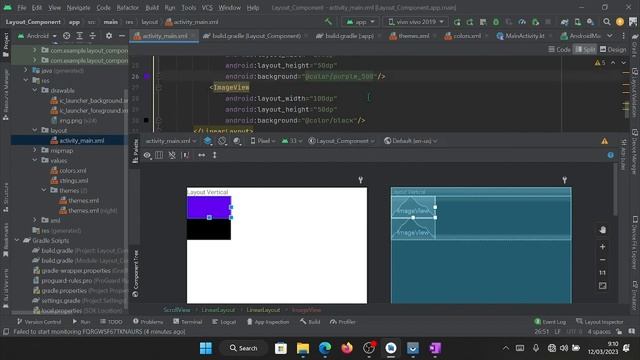
Task: Open the app run configuration dropdown
Action: pyautogui.click(x=361, y=22)
